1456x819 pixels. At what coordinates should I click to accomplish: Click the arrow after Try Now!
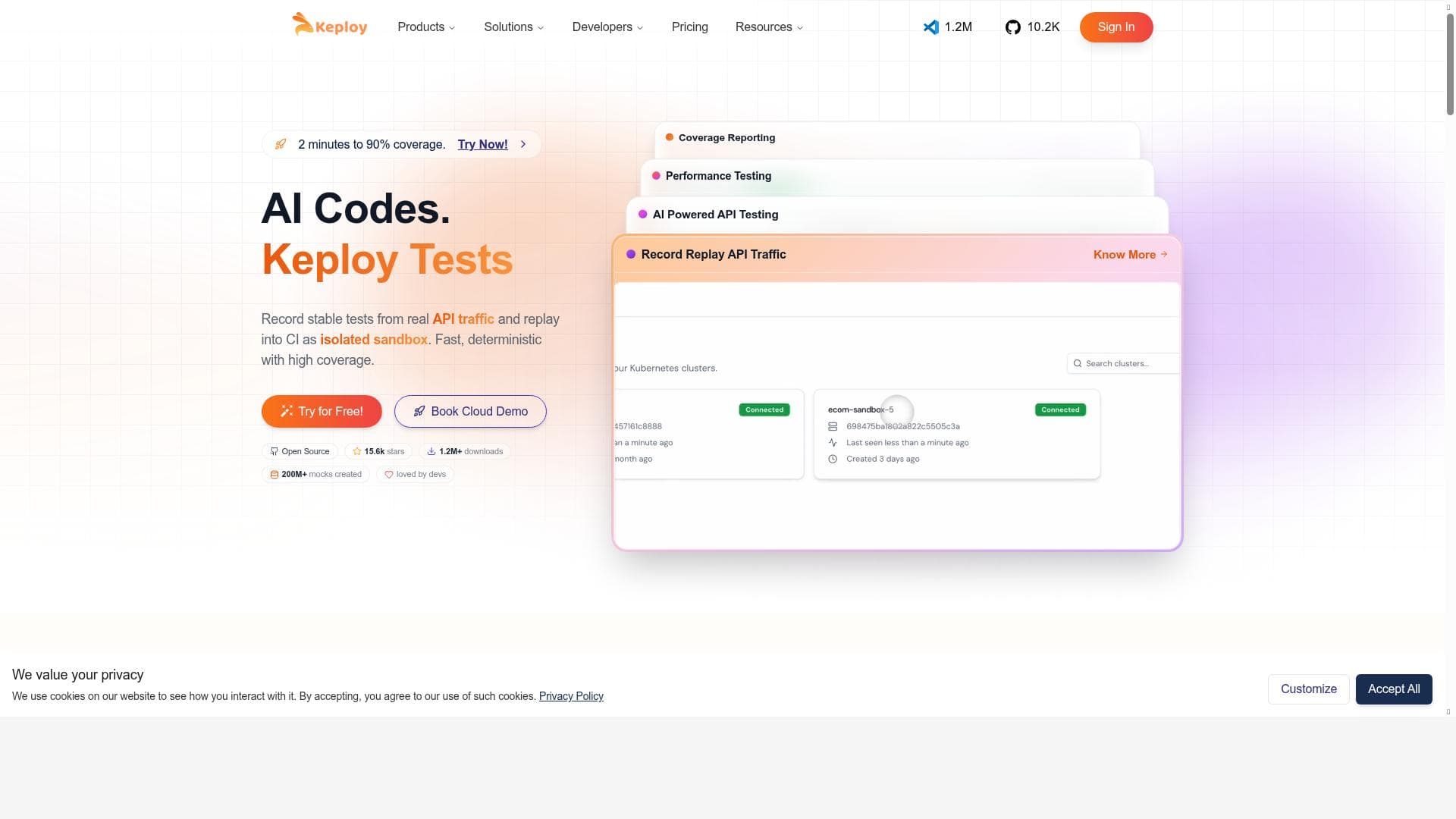point(523,144)
